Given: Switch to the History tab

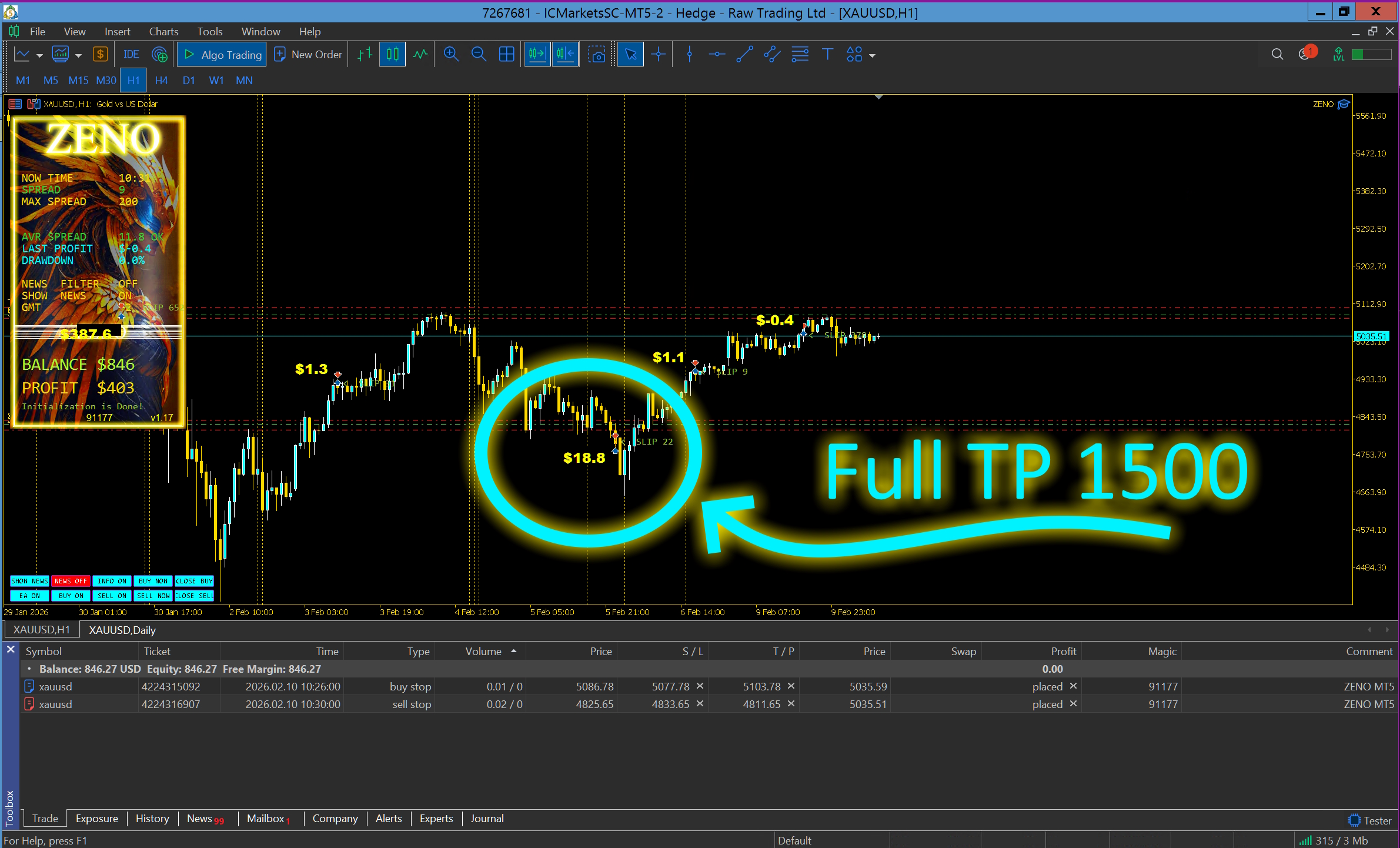Looking at the screenshot, I should tap(152, 819).
